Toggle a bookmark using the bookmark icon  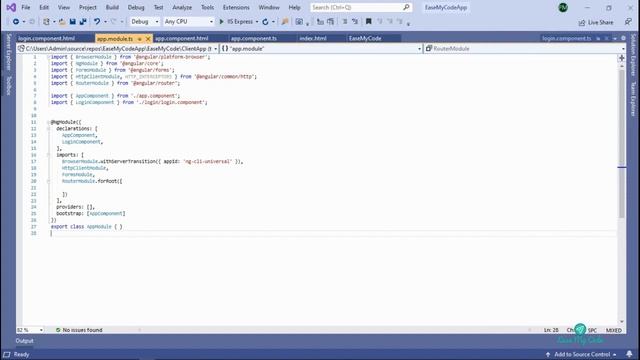coord(369,22)
